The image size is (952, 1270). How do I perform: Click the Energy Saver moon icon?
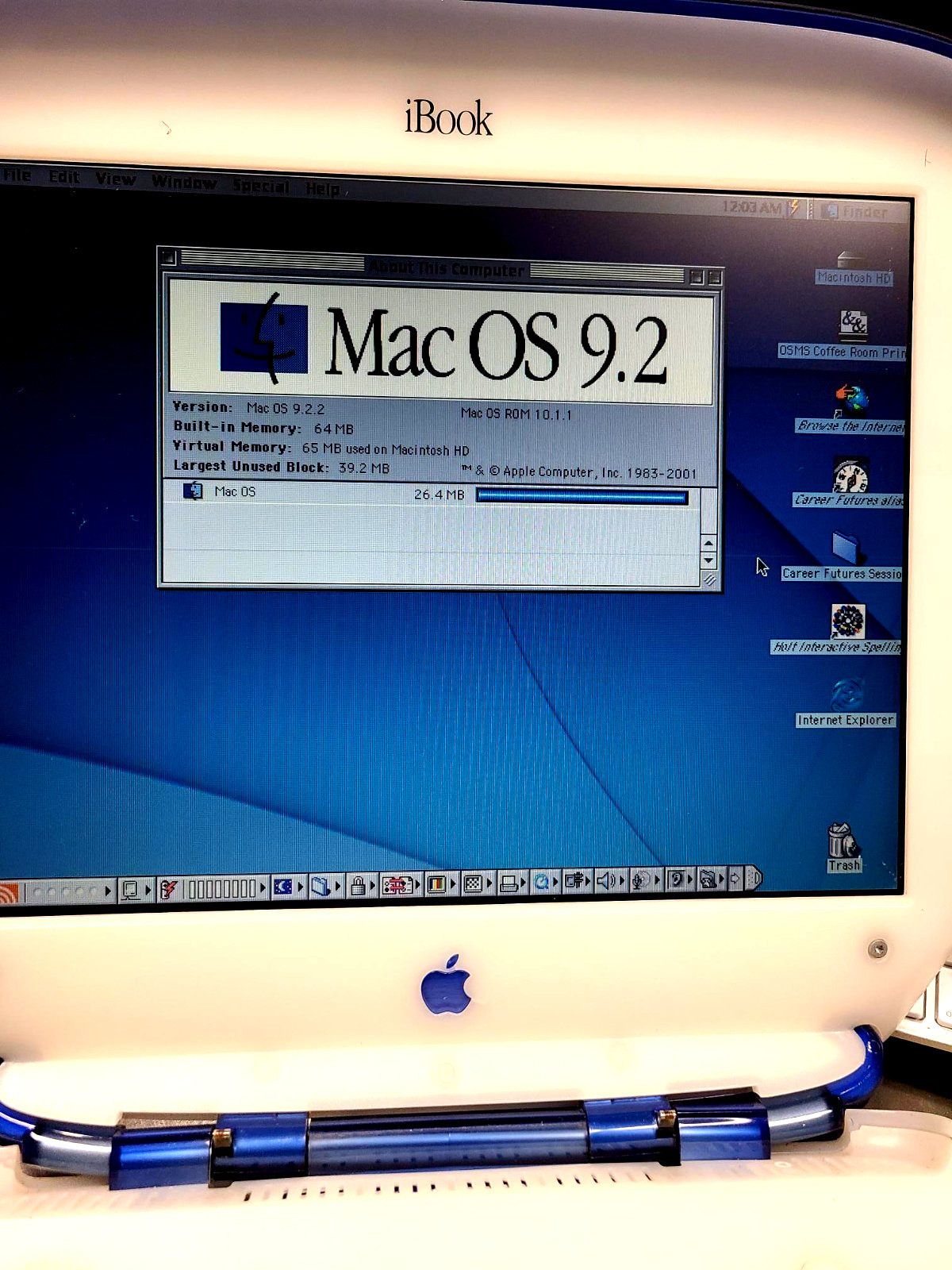[x=282, y=887]
